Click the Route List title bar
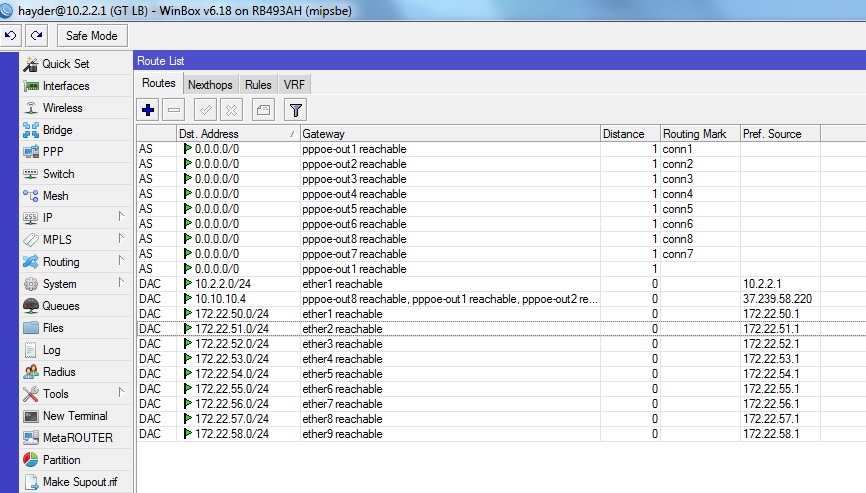The height and width of the screenshot is (493, 866). tap(499, 61)
